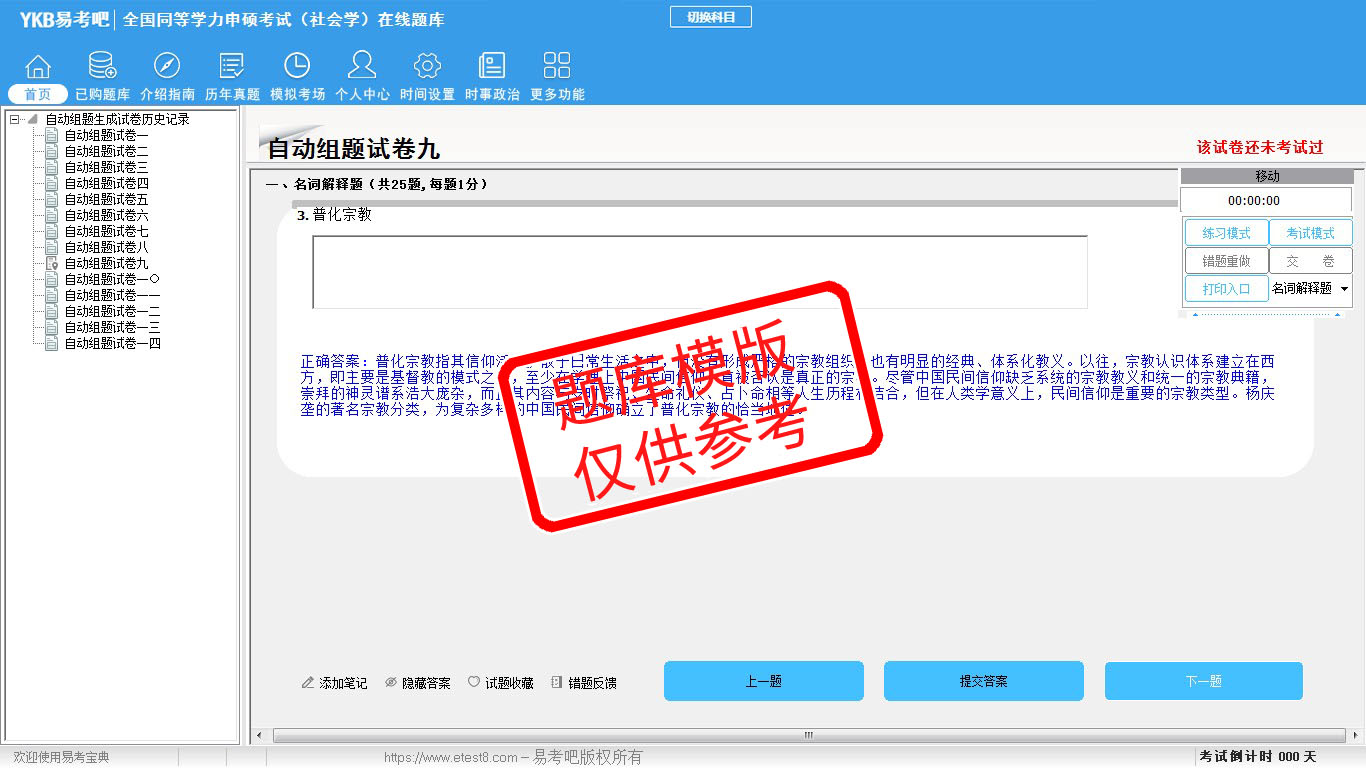Favorite this question with 试题收藏
The image size is (1366, 768).
(501, 683)
